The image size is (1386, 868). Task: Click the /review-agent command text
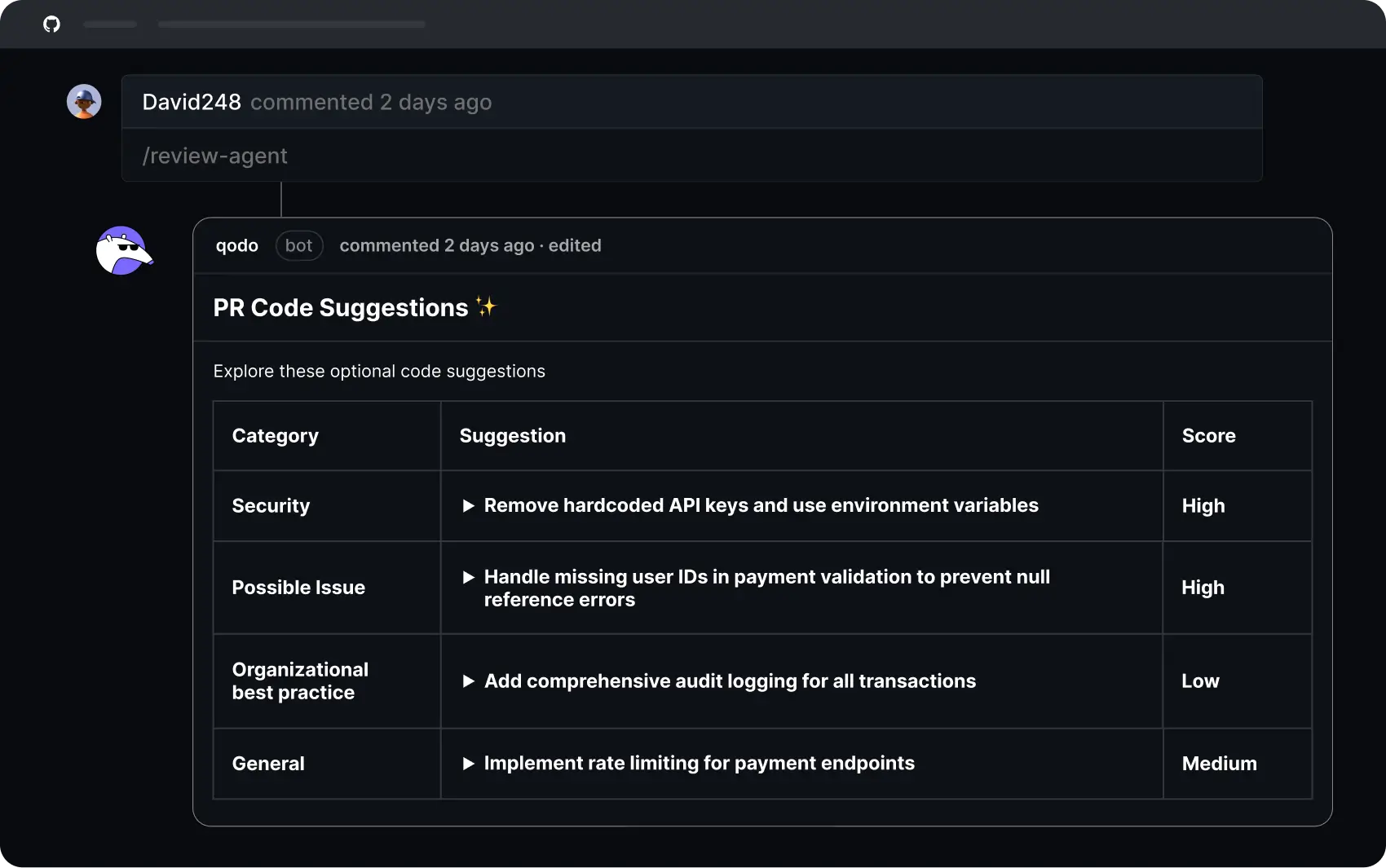click(215, 156)
